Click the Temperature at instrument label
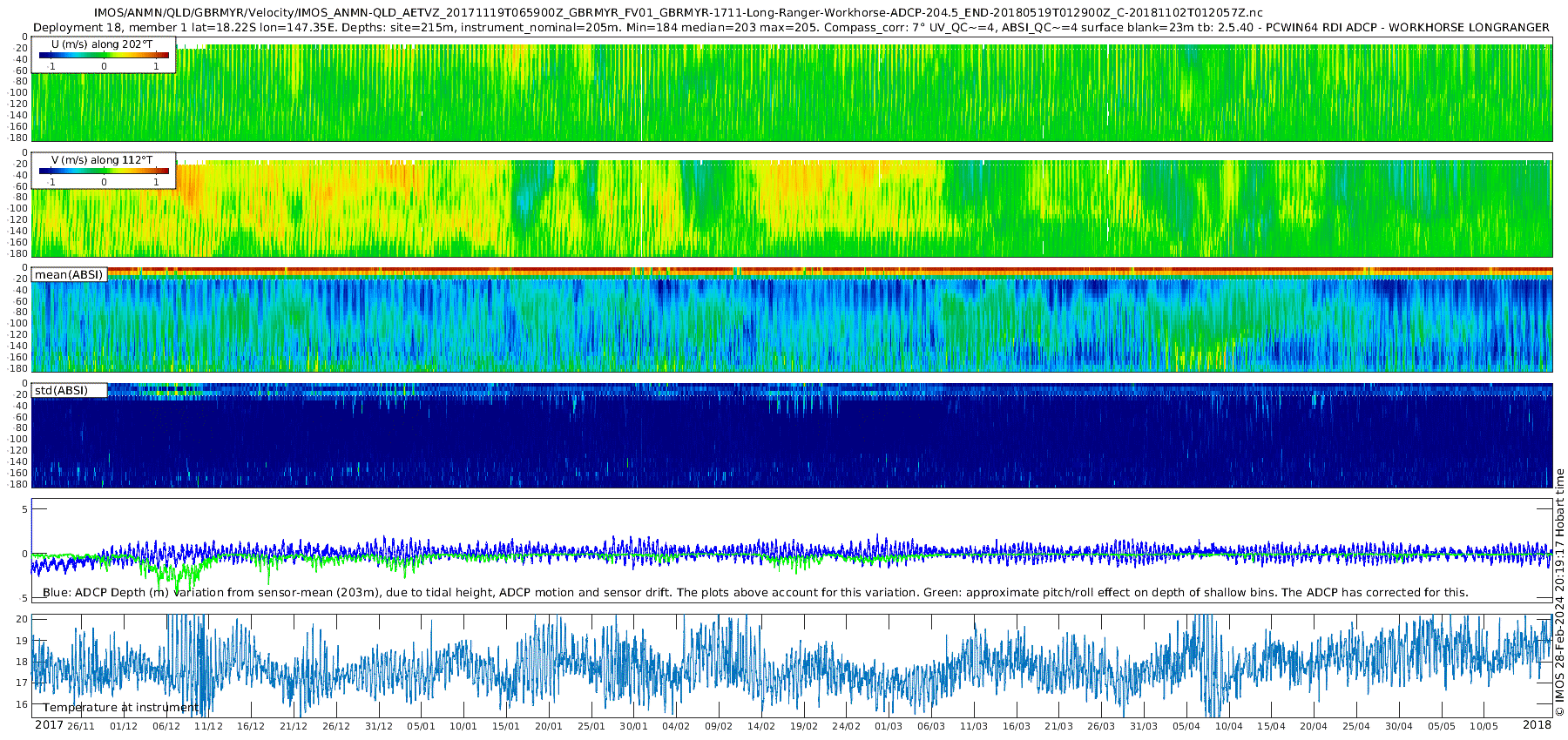Screen dimensions: 1568x740 [x=121, y=708]
